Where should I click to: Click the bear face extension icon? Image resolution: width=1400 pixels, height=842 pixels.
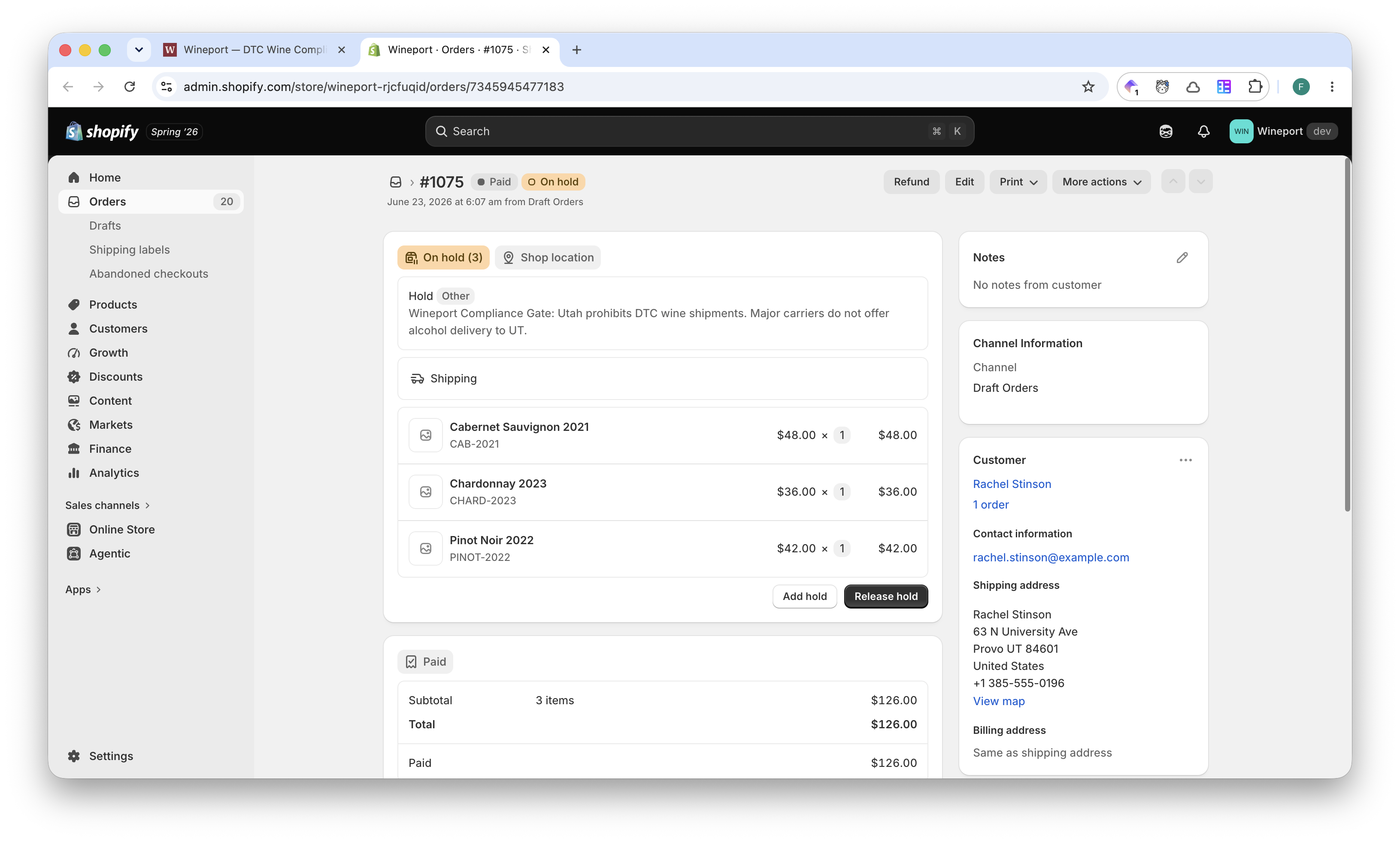(x=1162, y=87)
